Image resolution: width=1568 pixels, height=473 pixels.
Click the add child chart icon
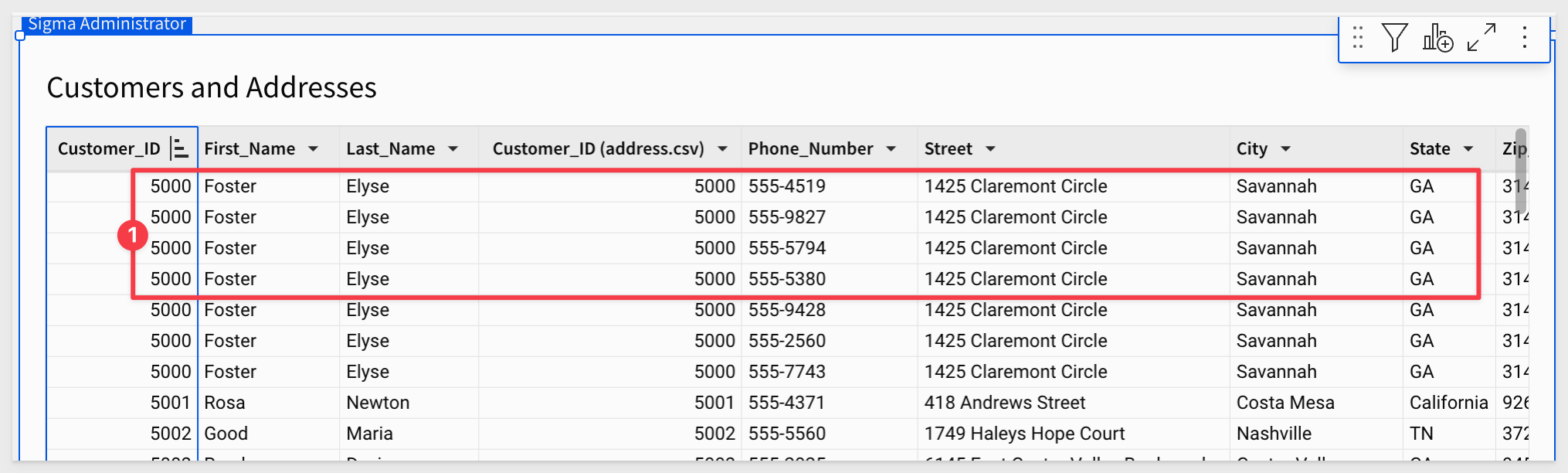point(1437,37)
